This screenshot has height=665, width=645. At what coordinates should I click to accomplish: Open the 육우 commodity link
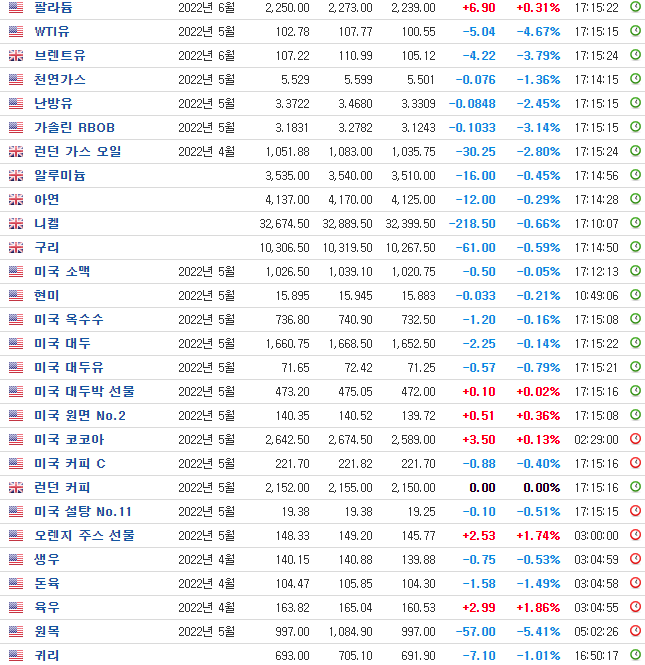click(47, 607)
